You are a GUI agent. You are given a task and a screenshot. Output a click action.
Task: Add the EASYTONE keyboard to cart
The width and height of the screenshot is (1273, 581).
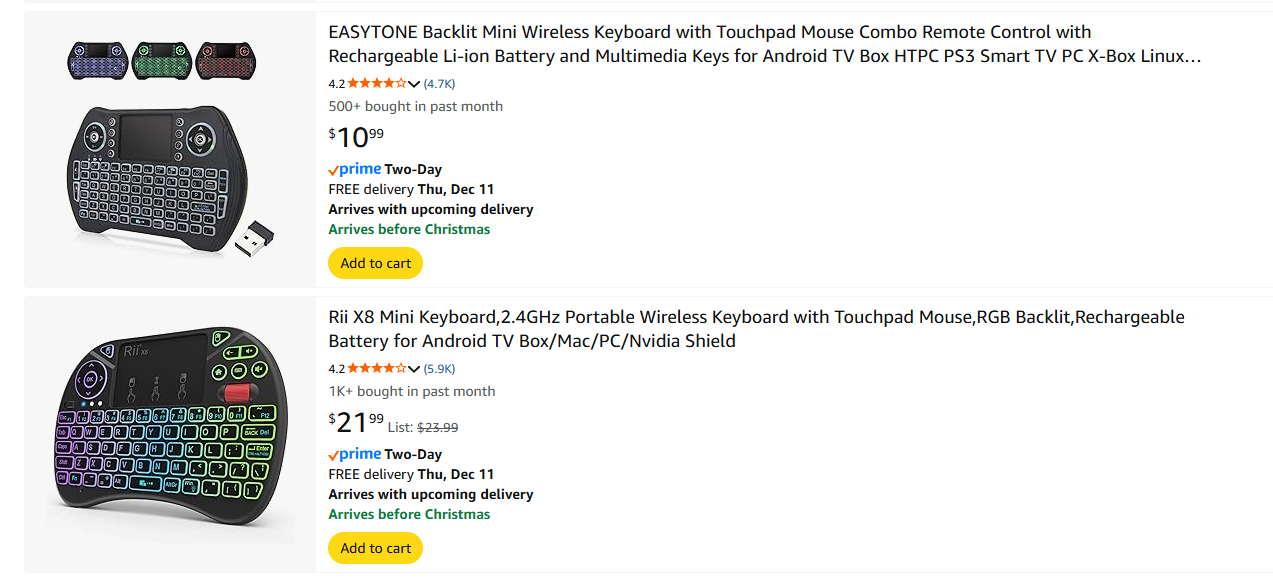tap(375, 263)
